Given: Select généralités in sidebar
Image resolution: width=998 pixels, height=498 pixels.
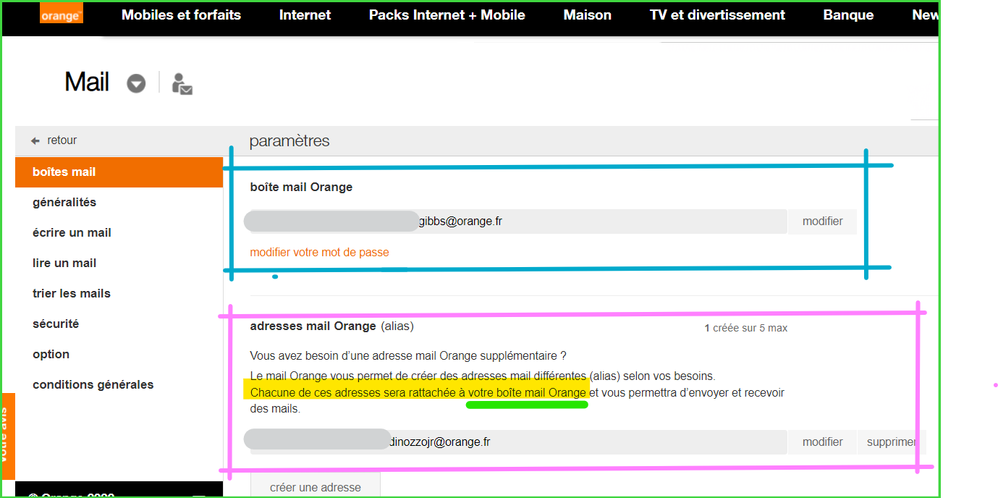Looking at the screenshot, I should click(64, 202).
